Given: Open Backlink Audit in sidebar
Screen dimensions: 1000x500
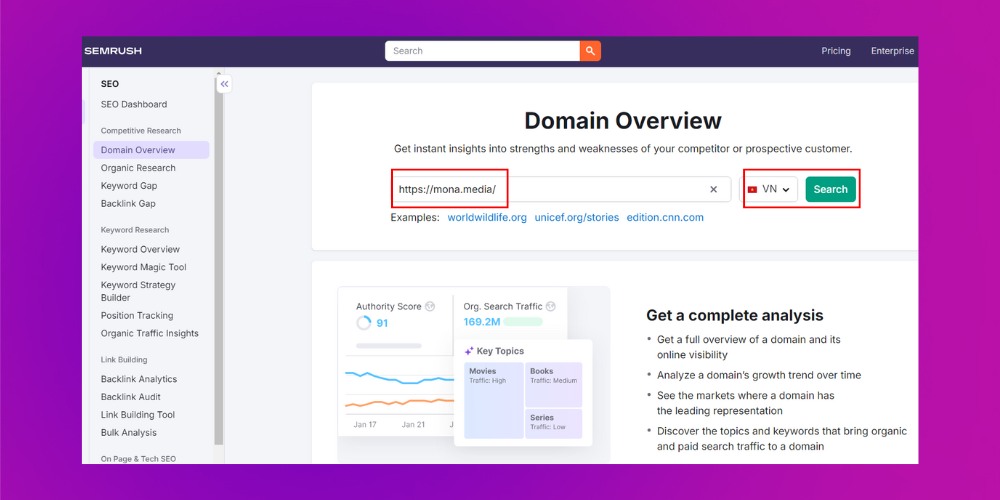Looking at the screenshot, I should point(131,397).
